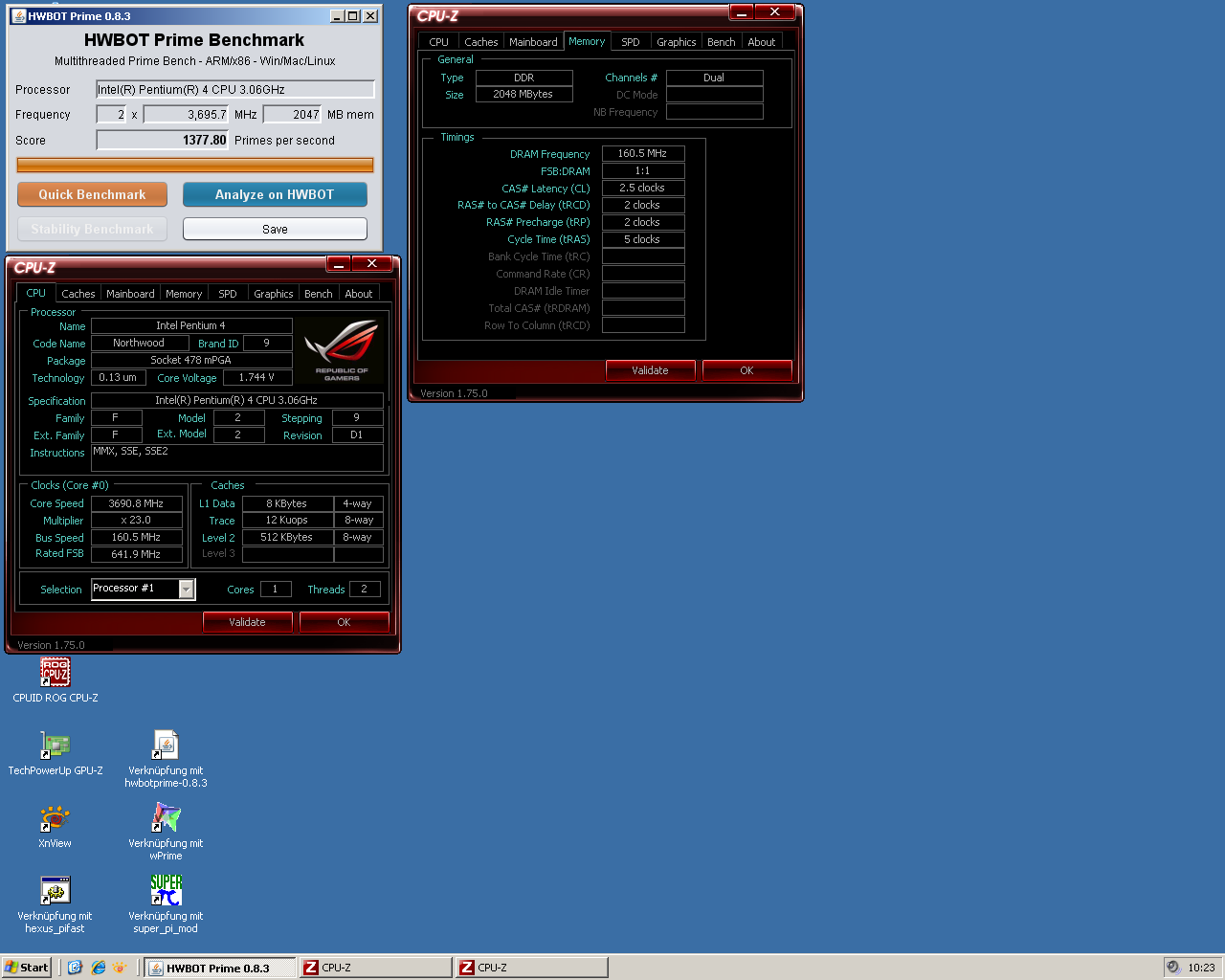Switch to Graphics tab in the Memory CPU-Z window

pos(677,42)
